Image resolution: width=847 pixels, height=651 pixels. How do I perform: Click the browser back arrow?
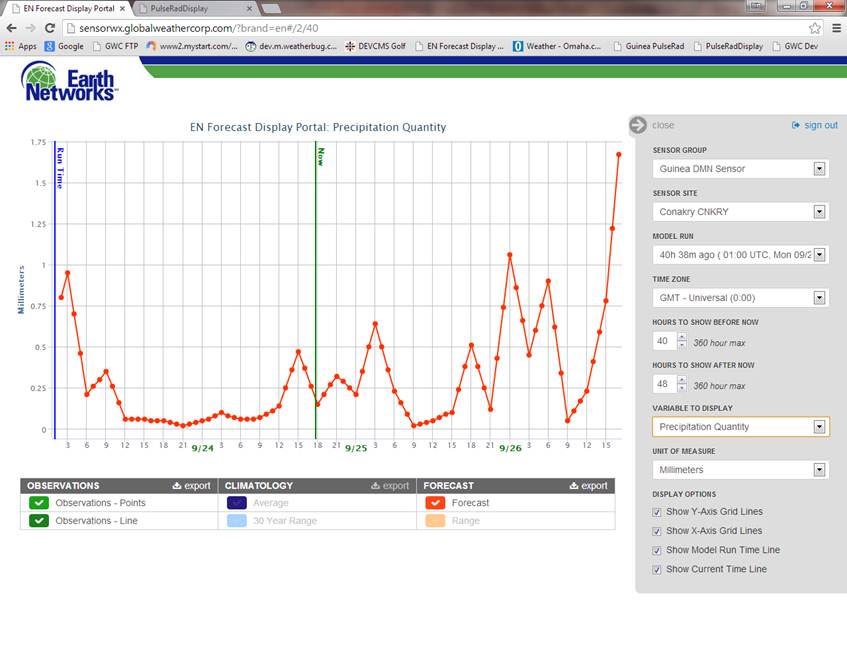11,28
